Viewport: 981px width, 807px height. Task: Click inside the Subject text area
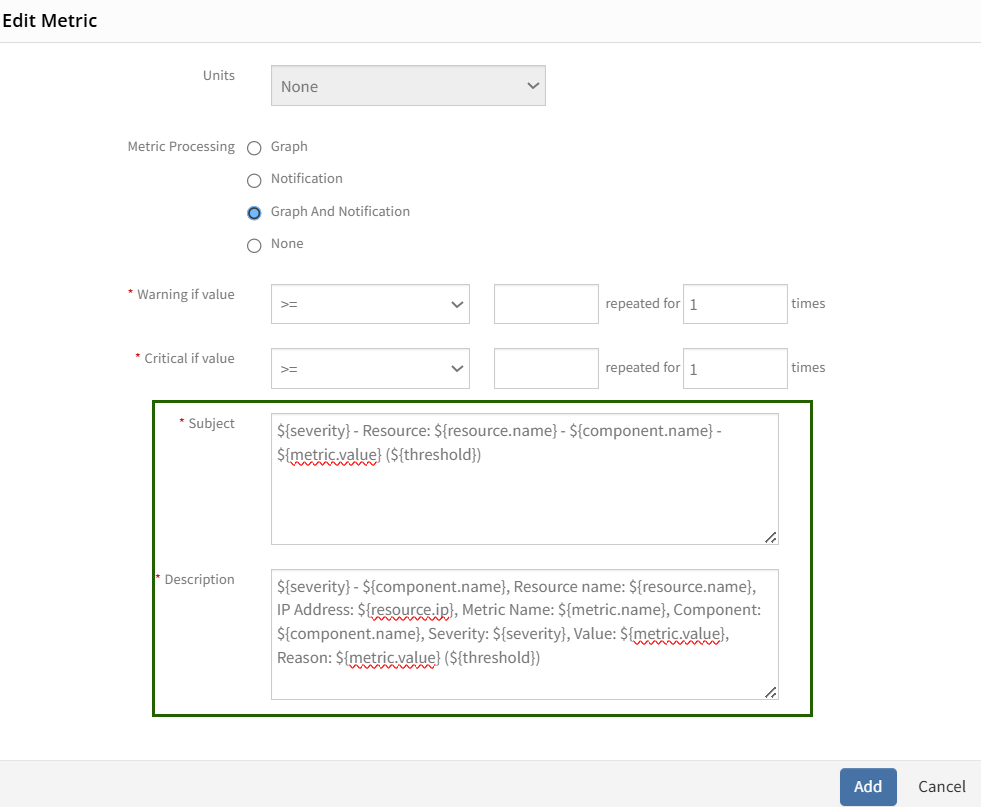coord(525,479)
